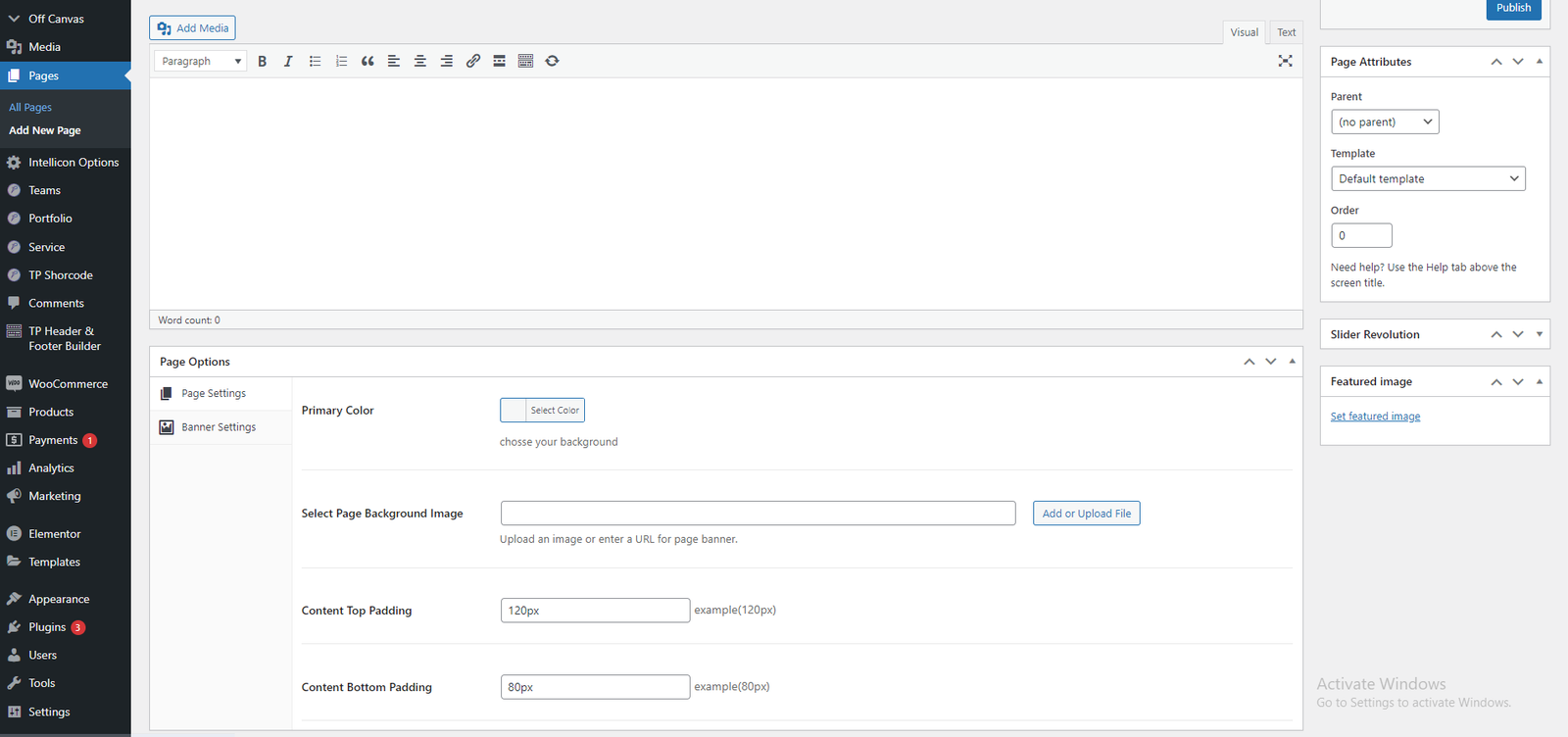
Task: Insert a blockquote in the editor
Action: (x=367, y=61)
